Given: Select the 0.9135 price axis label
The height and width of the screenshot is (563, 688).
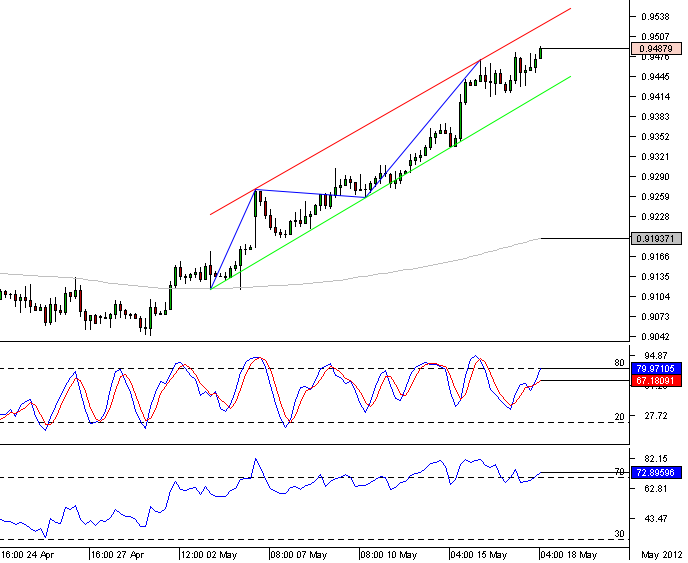Looking at the screenshot, I should [x=656, y=277].
